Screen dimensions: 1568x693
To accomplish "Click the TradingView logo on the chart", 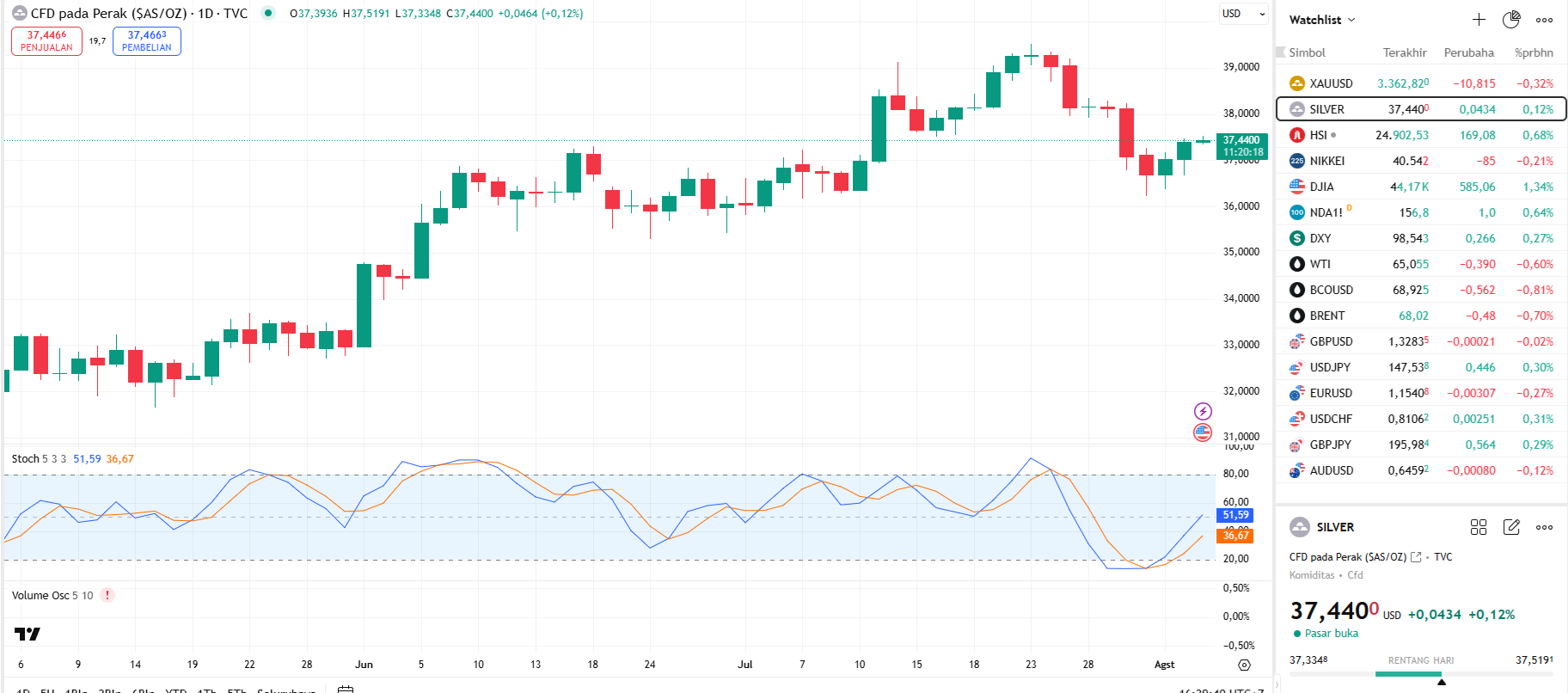I will [x=28, y=635].
